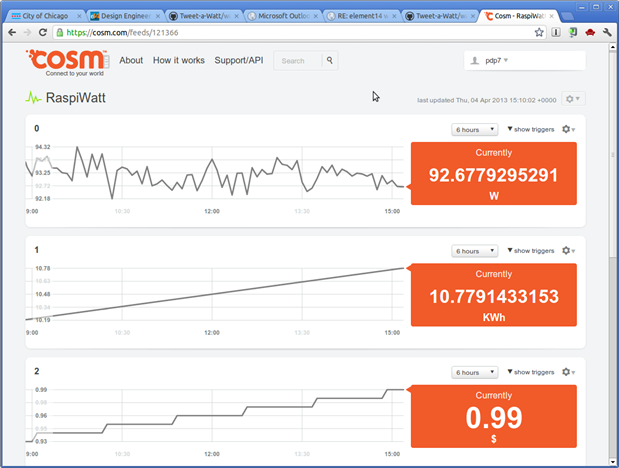
Task: Switch to the first Tweet-a-Watt tab
Action: pyautogui.click(x=203, y=16)
